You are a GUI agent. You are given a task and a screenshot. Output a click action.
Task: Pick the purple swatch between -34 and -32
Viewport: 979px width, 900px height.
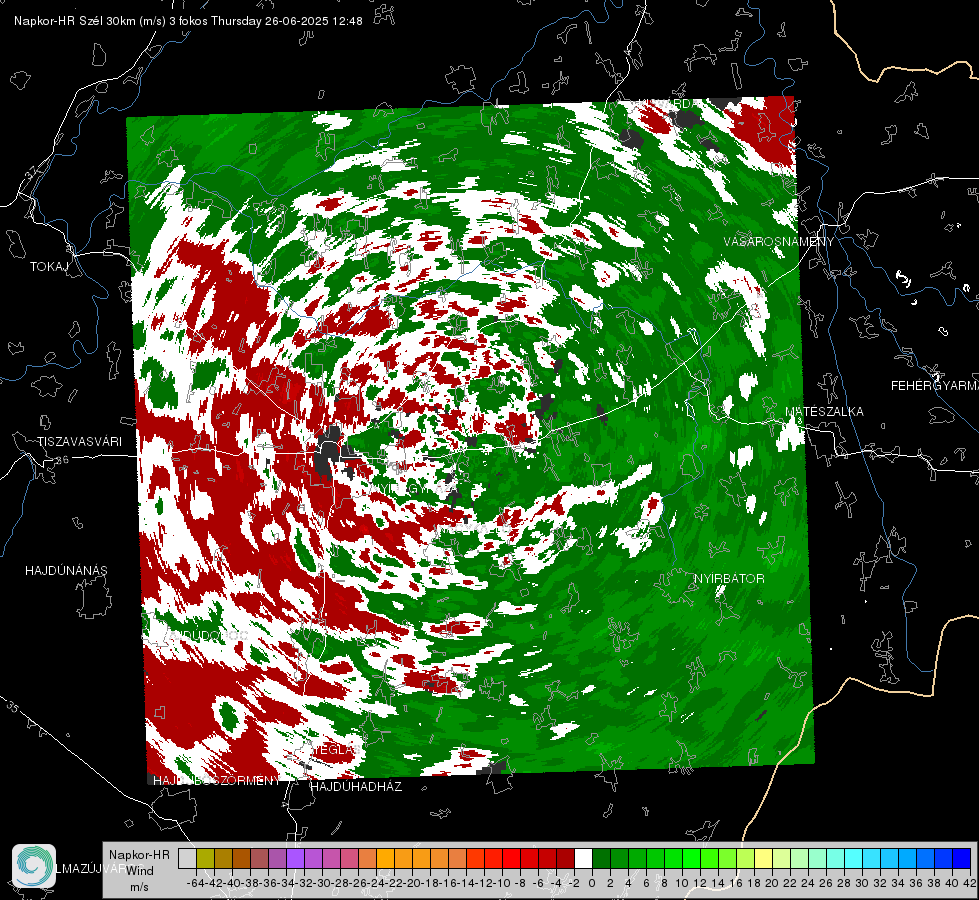(295, 858)
